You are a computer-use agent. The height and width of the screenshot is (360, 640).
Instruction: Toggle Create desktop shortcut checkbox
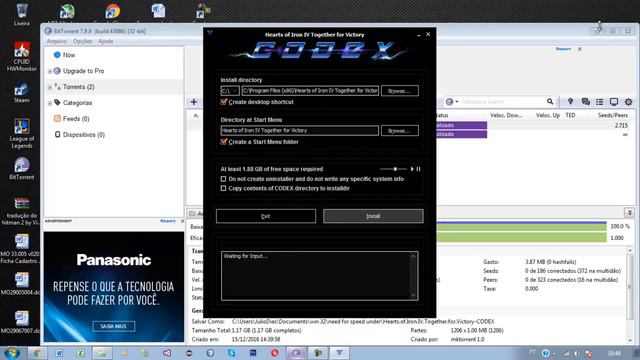click(x=223, y=102)
